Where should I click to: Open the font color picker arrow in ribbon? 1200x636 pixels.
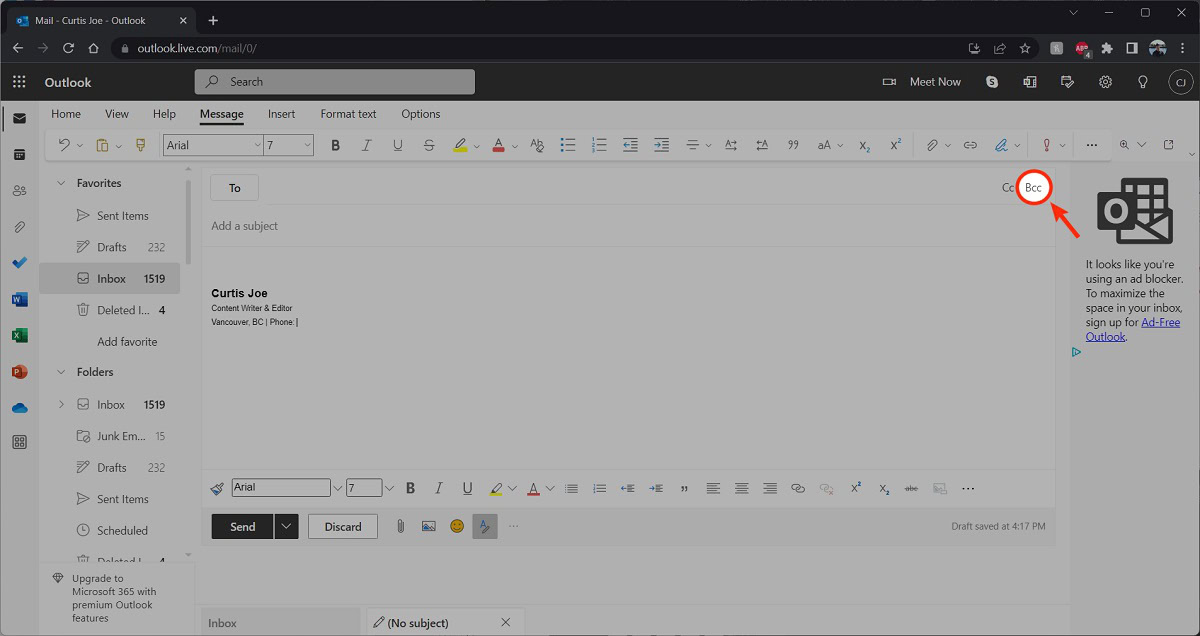tap(515, 146)
